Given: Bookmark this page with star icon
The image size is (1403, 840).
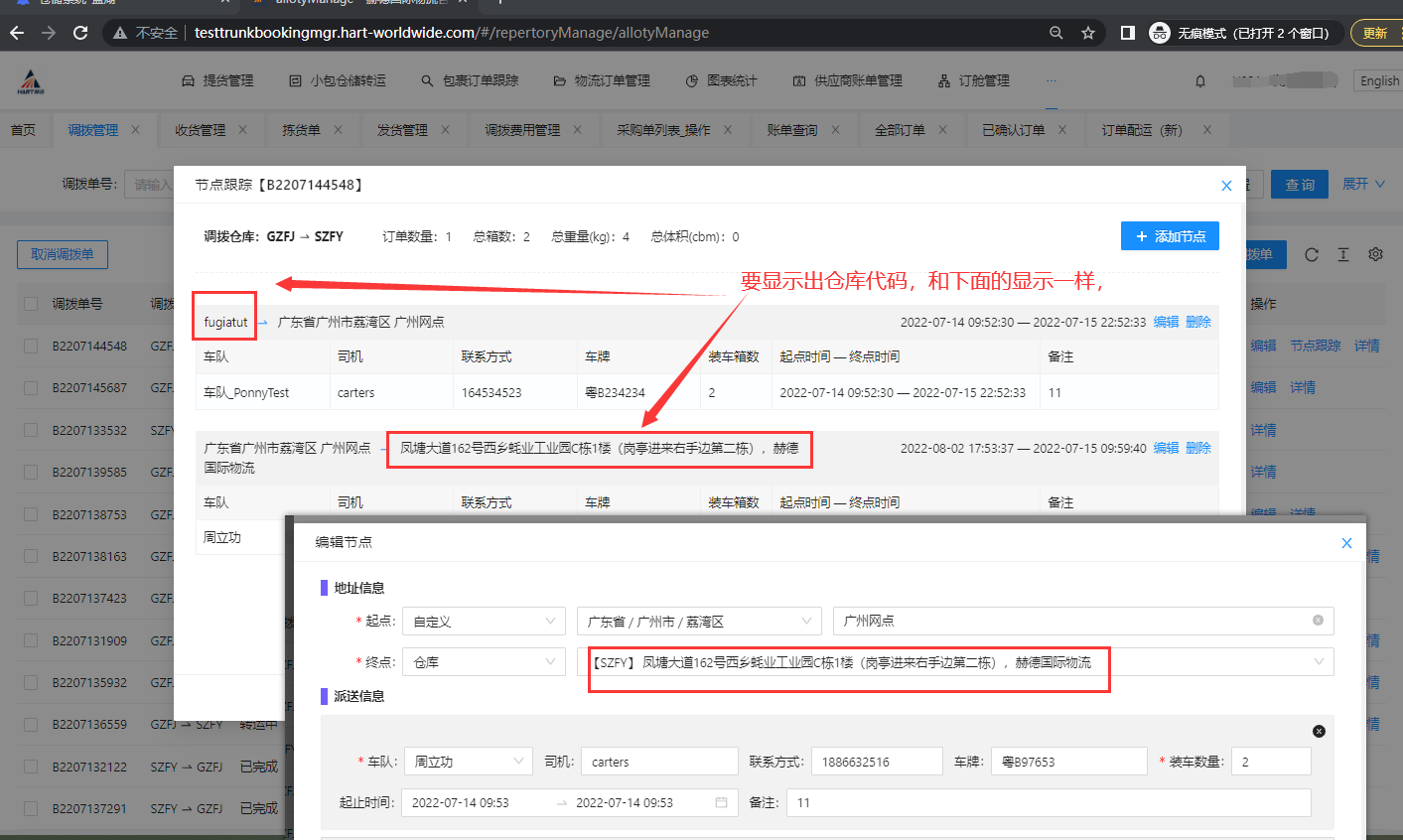Looking at the screenshot, I should pos(1087,33).
